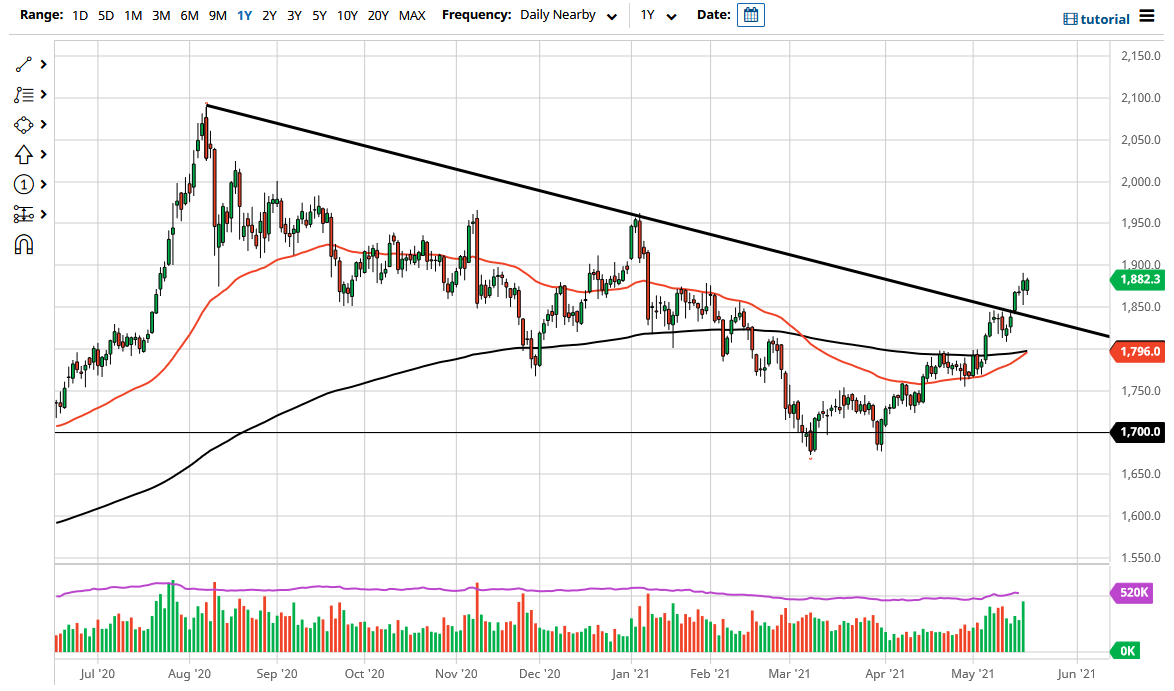Click the 1,796.0 moving average label
The height and width of the screenshot is (691, 1174).
(1139, 351)
